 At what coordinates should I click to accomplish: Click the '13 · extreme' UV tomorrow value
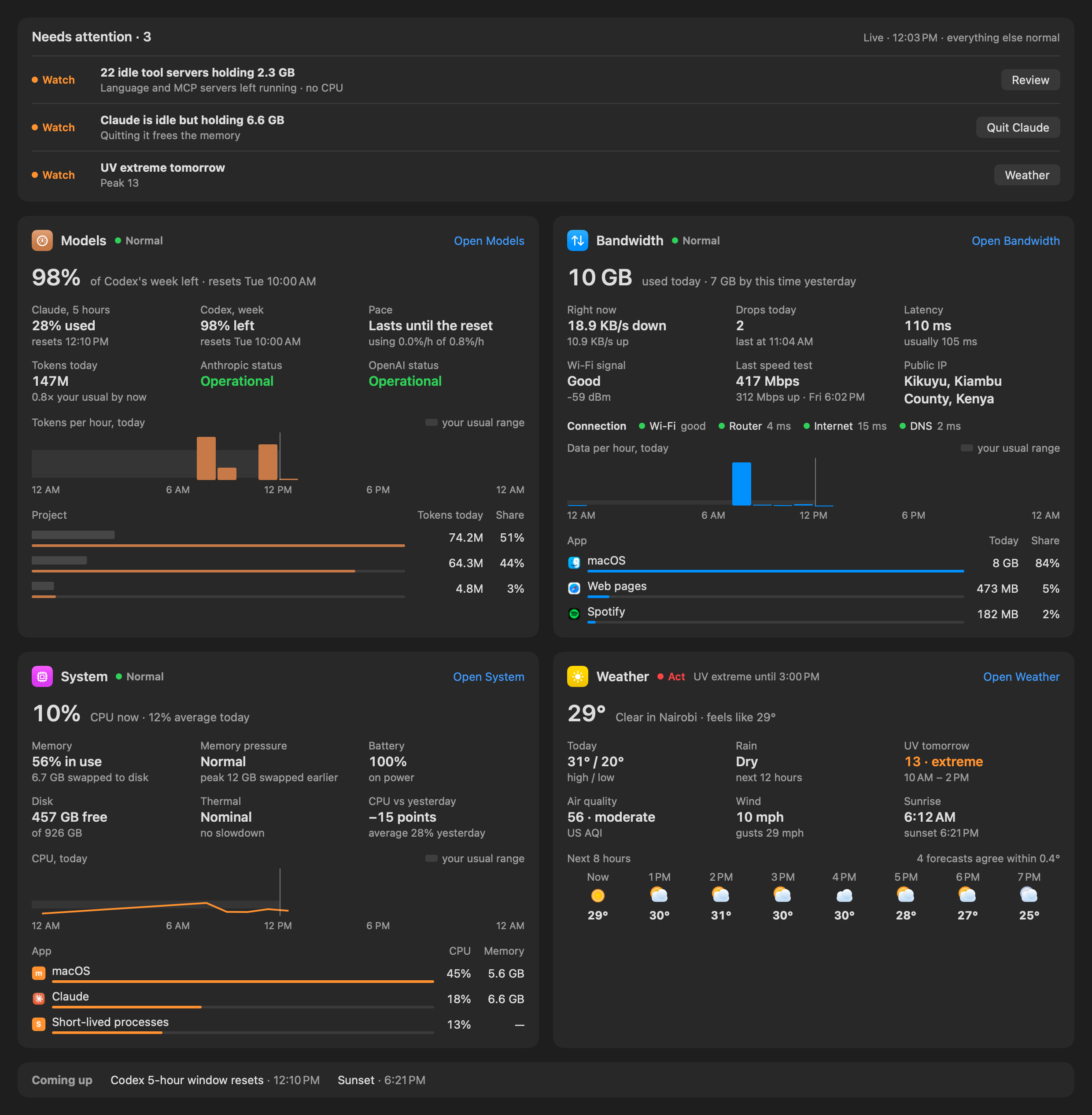click(943, 761)
